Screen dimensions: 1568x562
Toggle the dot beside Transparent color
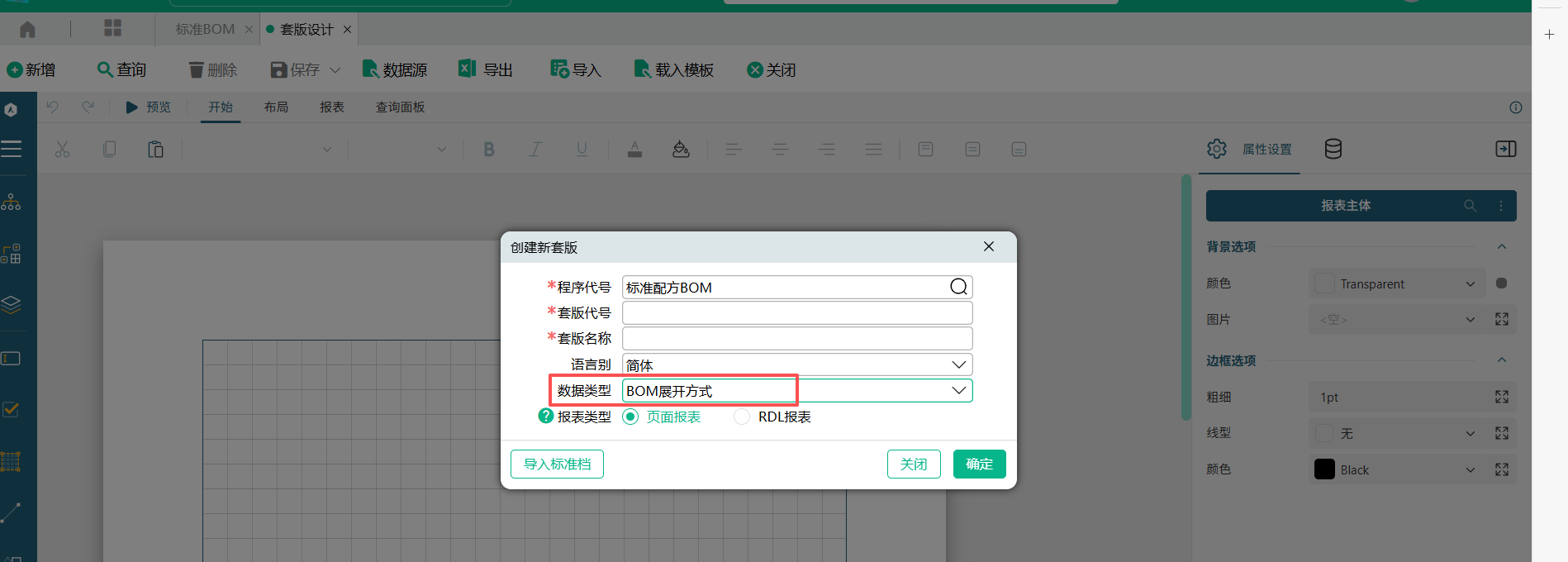click(1501, 283)
